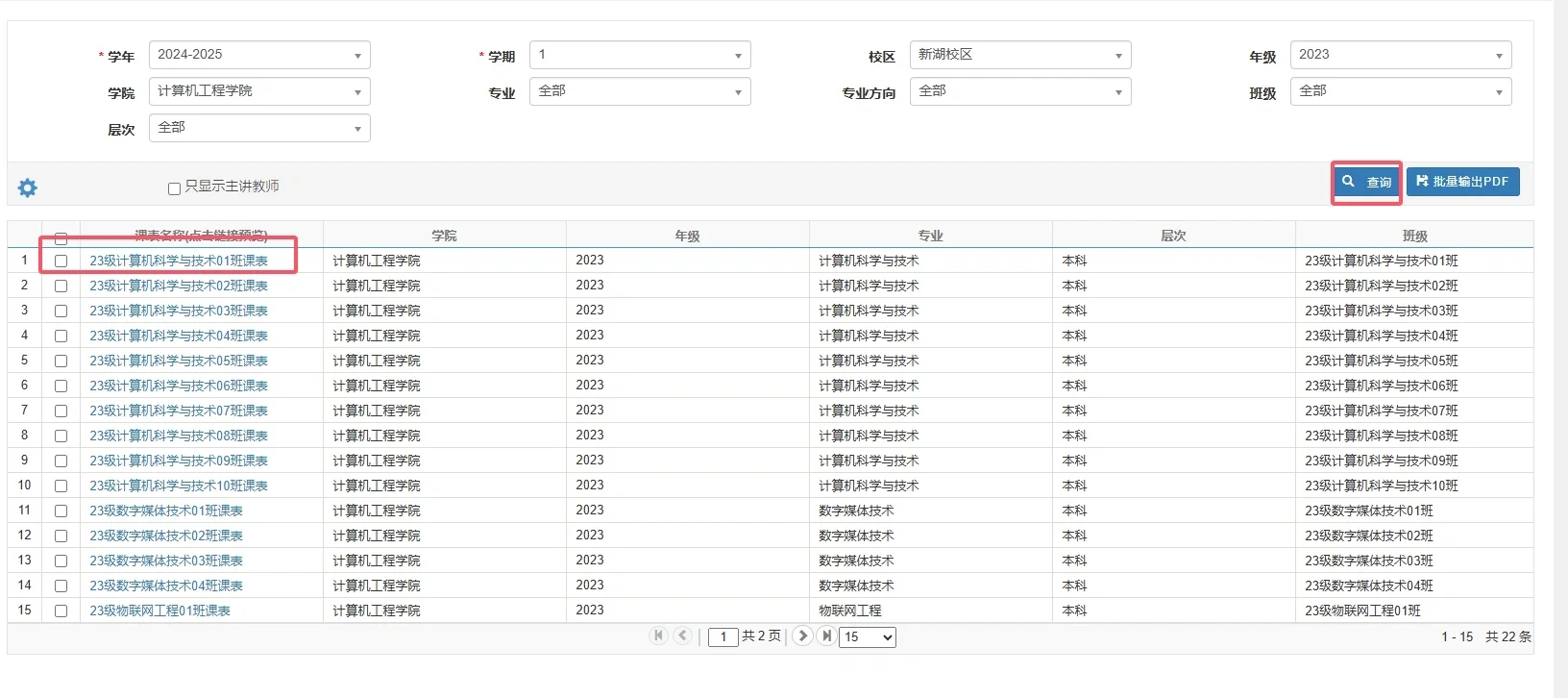Click 共 2 页 page count text

(761, 636)
